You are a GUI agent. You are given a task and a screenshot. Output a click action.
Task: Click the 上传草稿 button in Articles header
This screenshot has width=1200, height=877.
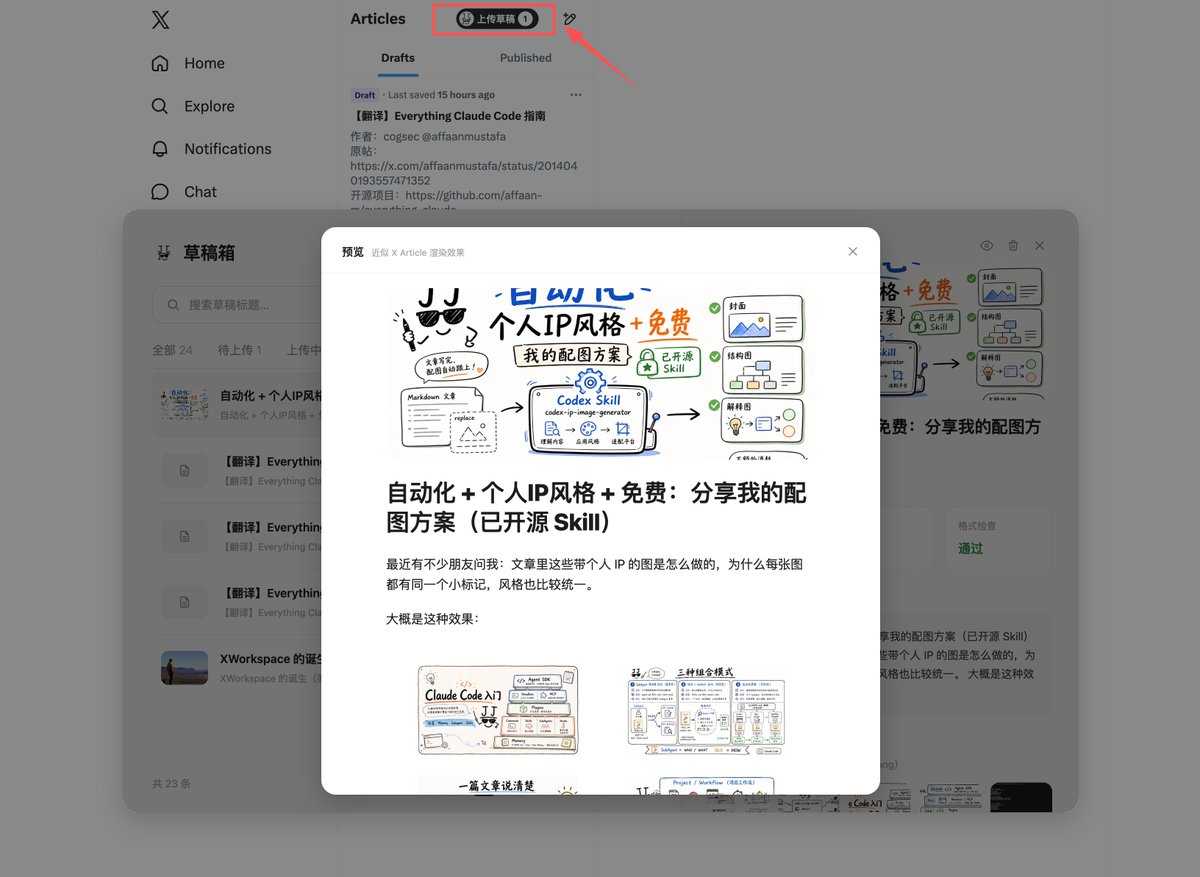pos(497,19)
